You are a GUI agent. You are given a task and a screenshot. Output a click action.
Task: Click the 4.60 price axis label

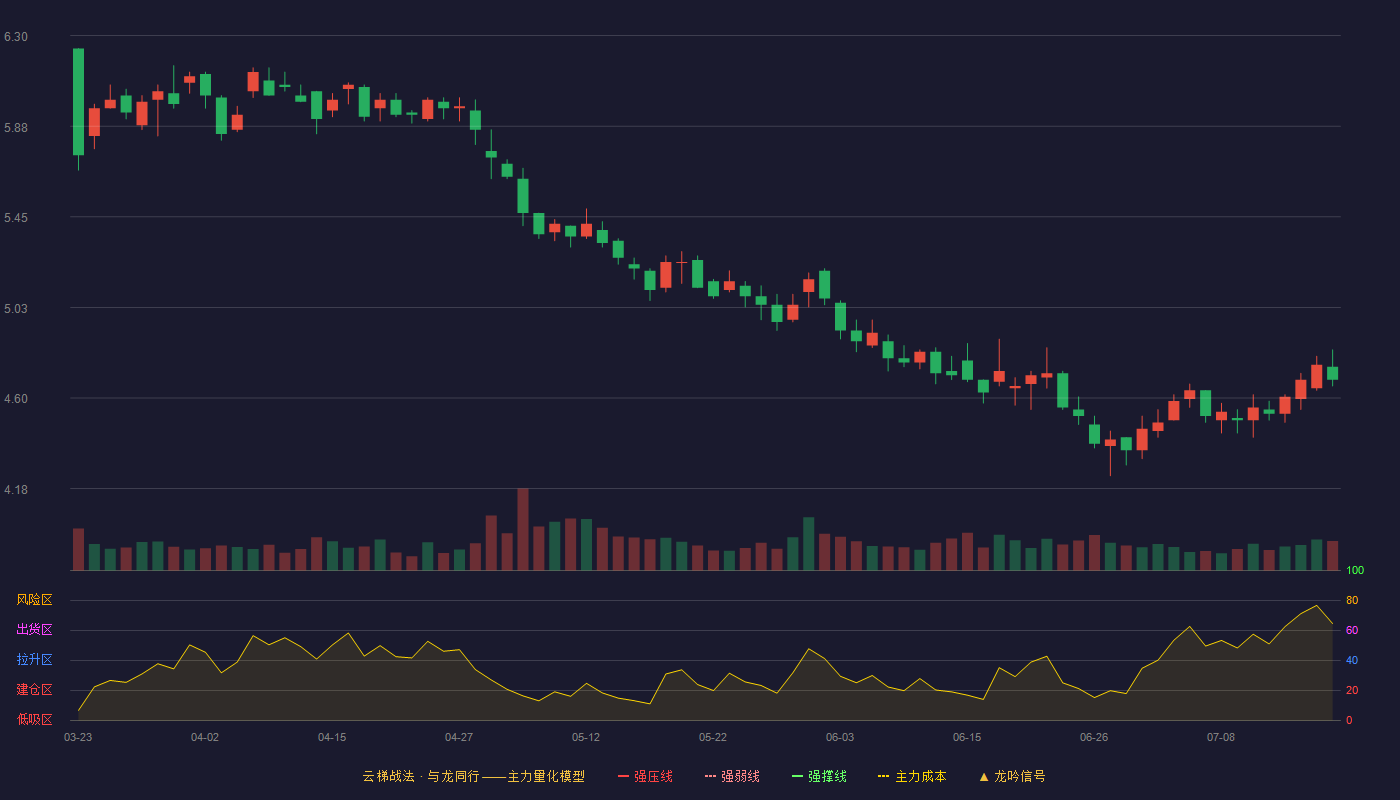(16, 398)
